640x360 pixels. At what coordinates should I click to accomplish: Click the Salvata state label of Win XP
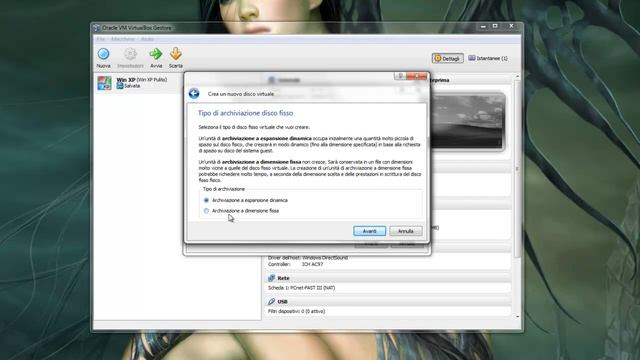[x=132, y=86]
